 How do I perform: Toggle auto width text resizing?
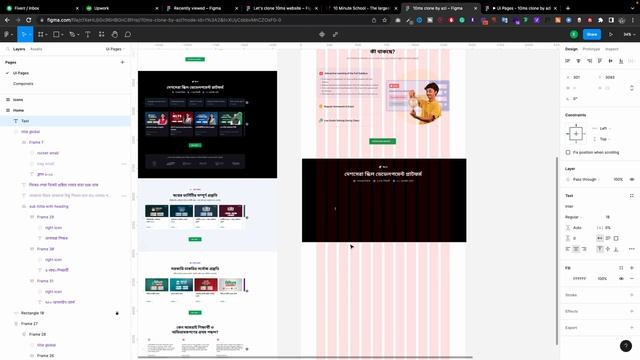600,238
